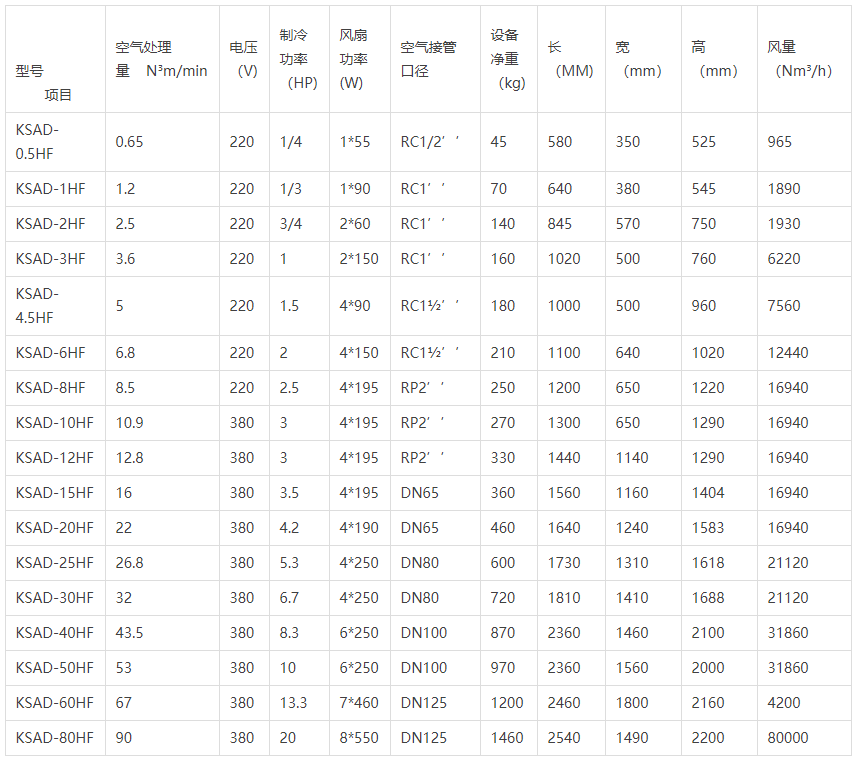Click the RC1/2 pipe diameter cell
860x763 pixels.
(x=429, y=142)
